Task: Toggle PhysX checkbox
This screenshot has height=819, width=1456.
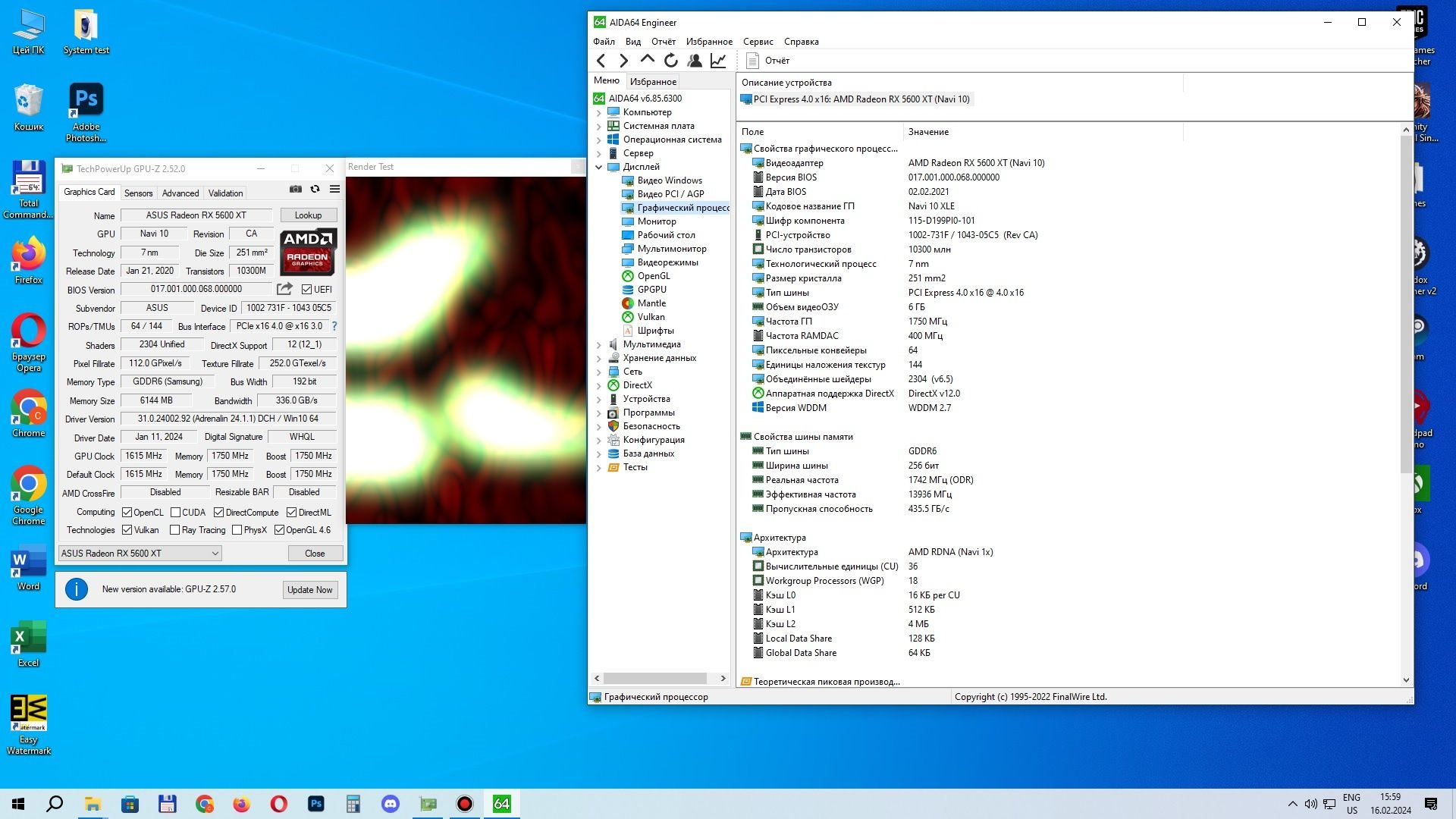Action: [x=237, y=530]
